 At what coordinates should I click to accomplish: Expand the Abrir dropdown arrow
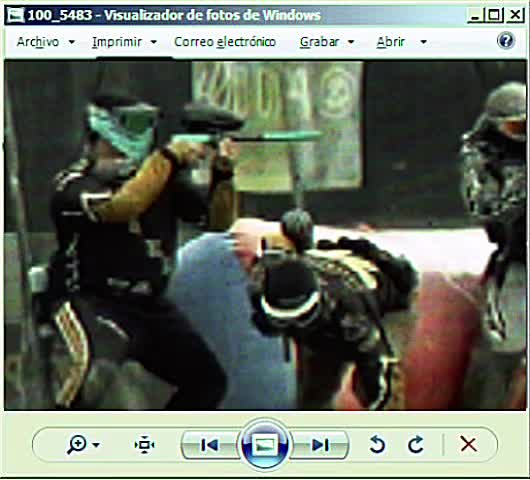click(x=423, y=42)
